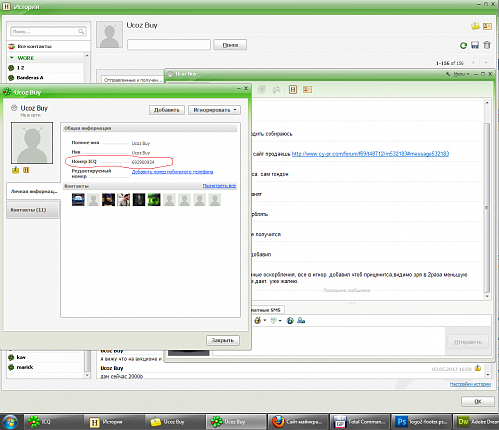Click the greyed file transfer icon in chat toolbar
This screenshot has height=430, width=499.
262,89
